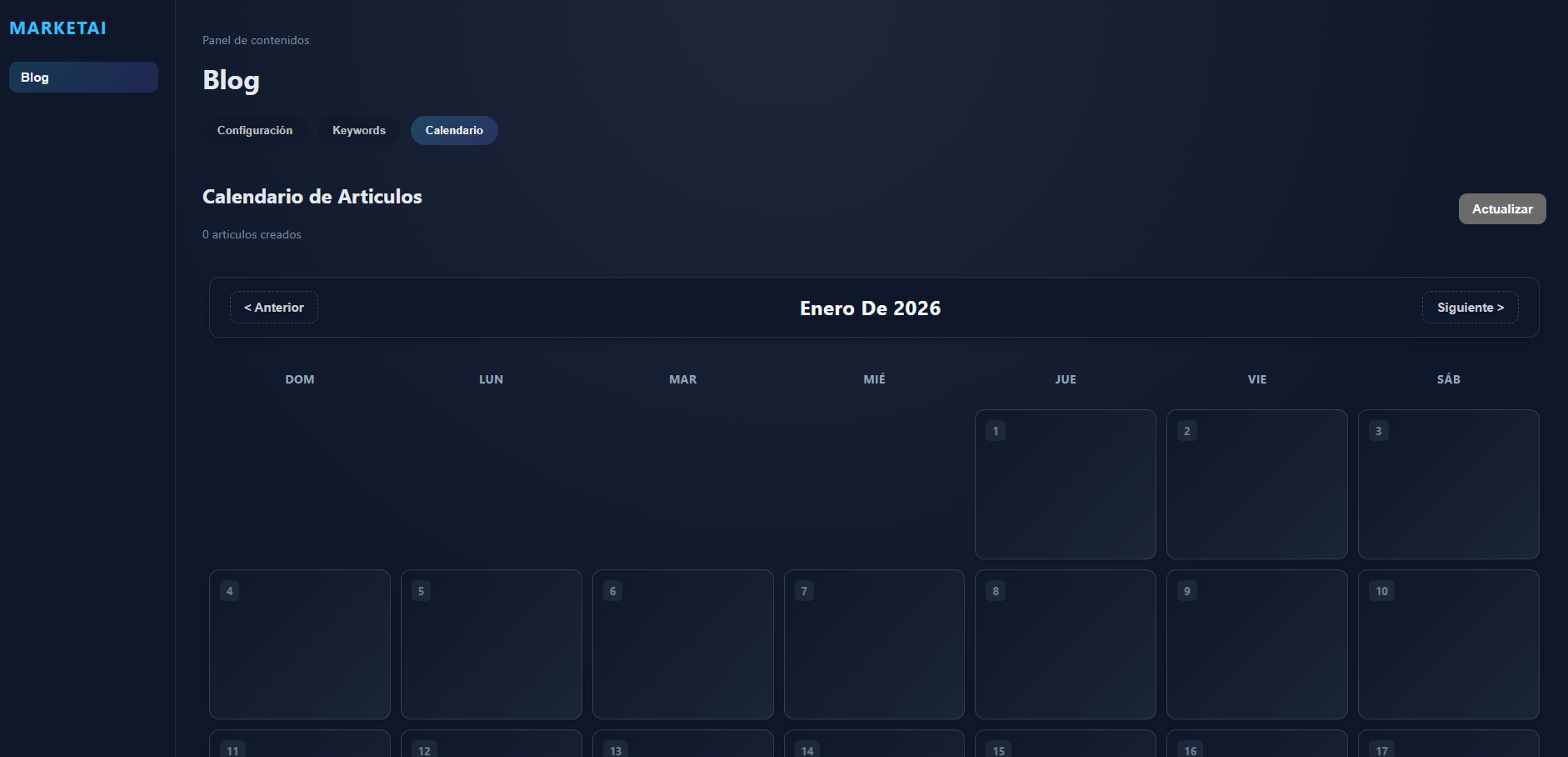This screenshot has width=1568, height=757.
Task: Choose the day 16 cell
Action: (x=1257, y=744)
